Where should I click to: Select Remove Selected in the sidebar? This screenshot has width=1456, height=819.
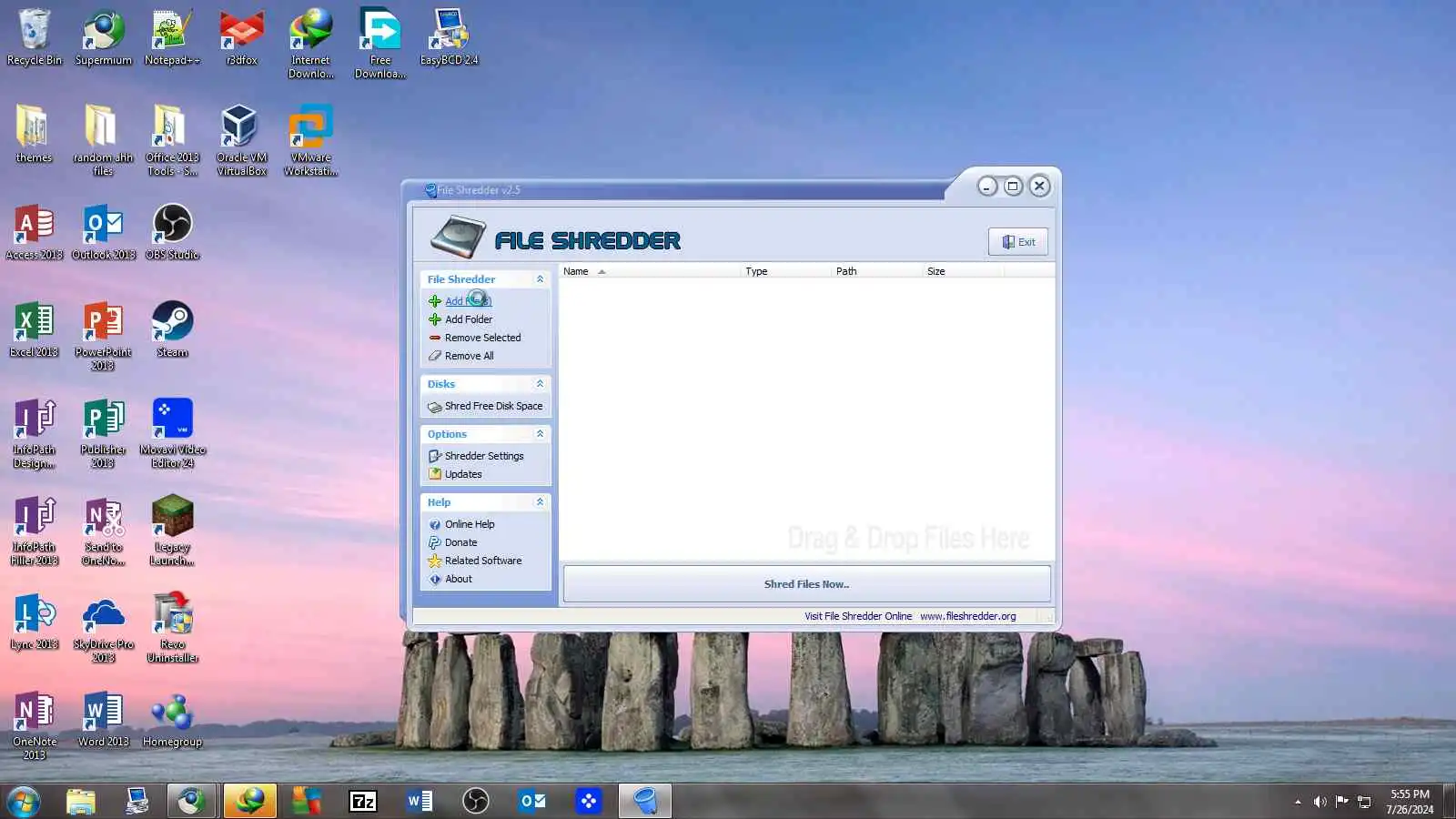(x=482, y=338)
